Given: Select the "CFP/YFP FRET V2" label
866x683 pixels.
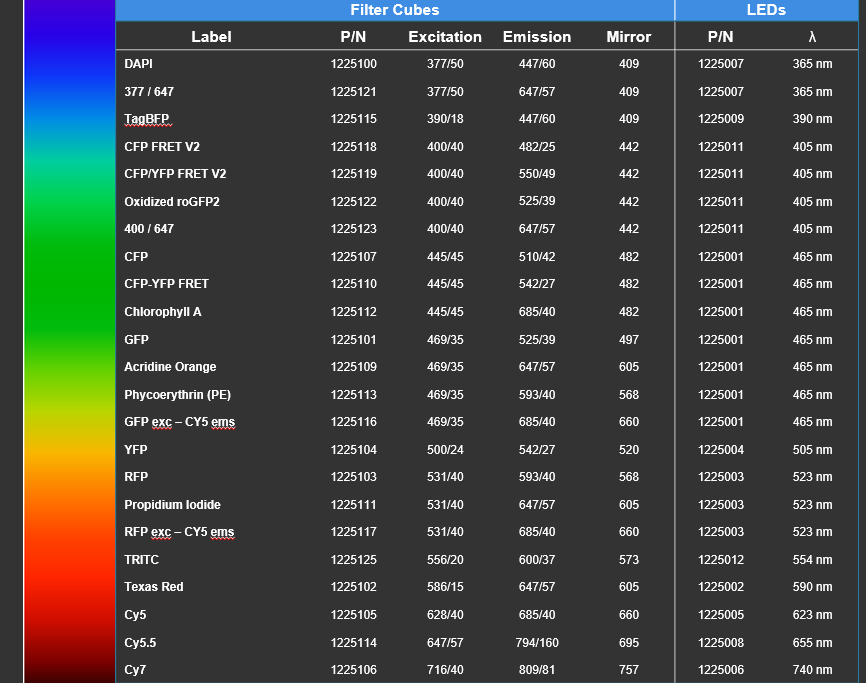Looking at the screenshot, I should point(175,174).
